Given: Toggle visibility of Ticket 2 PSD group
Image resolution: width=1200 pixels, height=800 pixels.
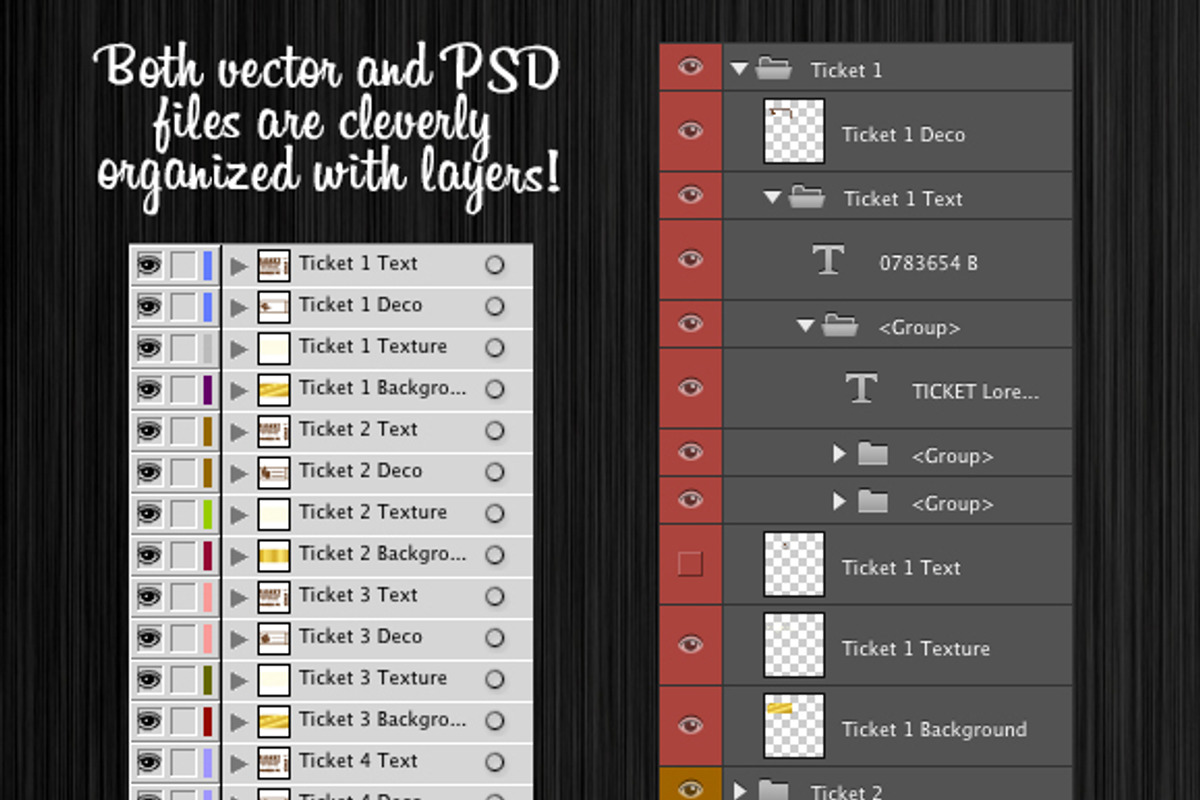Looking at the screenshot, I should (690, 790).
